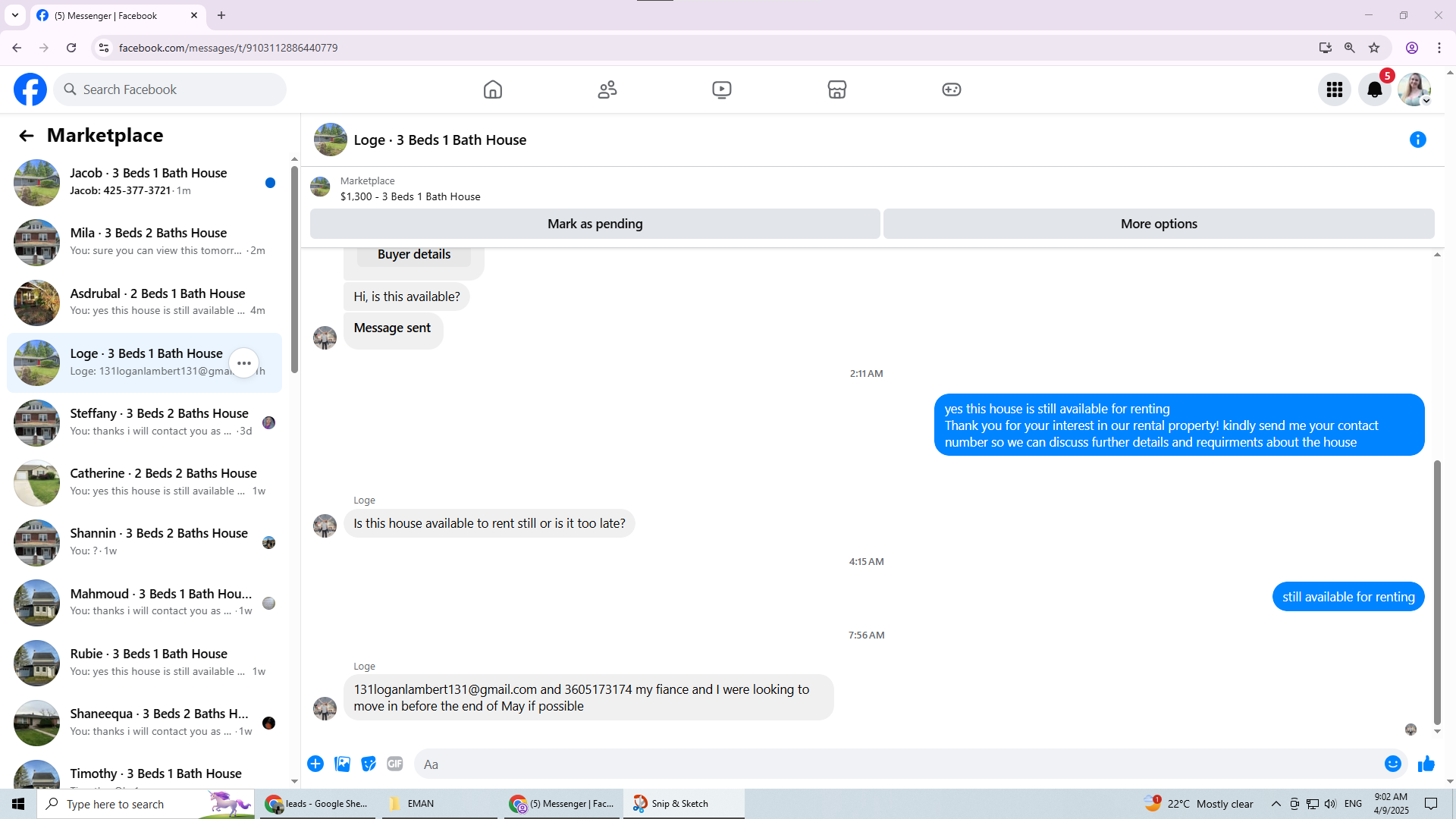Open the Jacob 3 Beds 1 Bath conversation
This screenshot has height=819, width=1456.
pyautogui.click(x=144, y=183)
